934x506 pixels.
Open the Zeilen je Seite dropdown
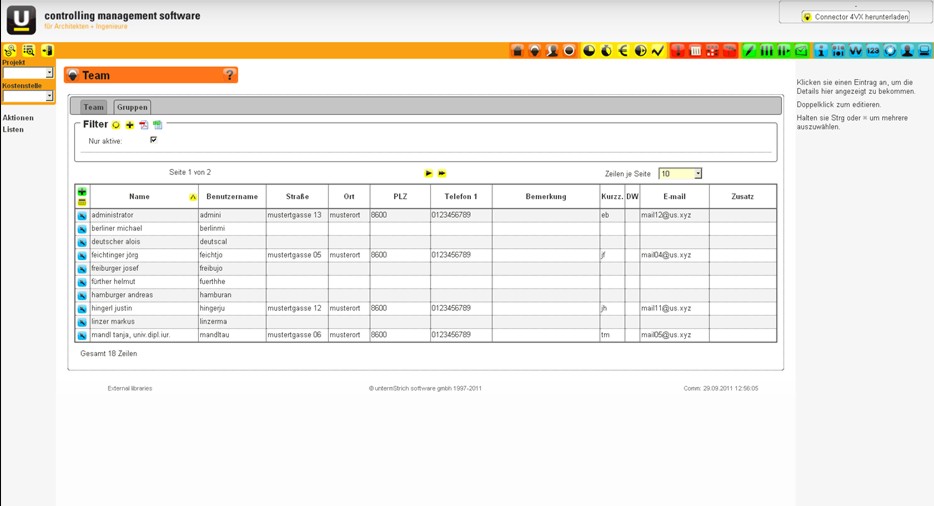click(x=680, y=173)
